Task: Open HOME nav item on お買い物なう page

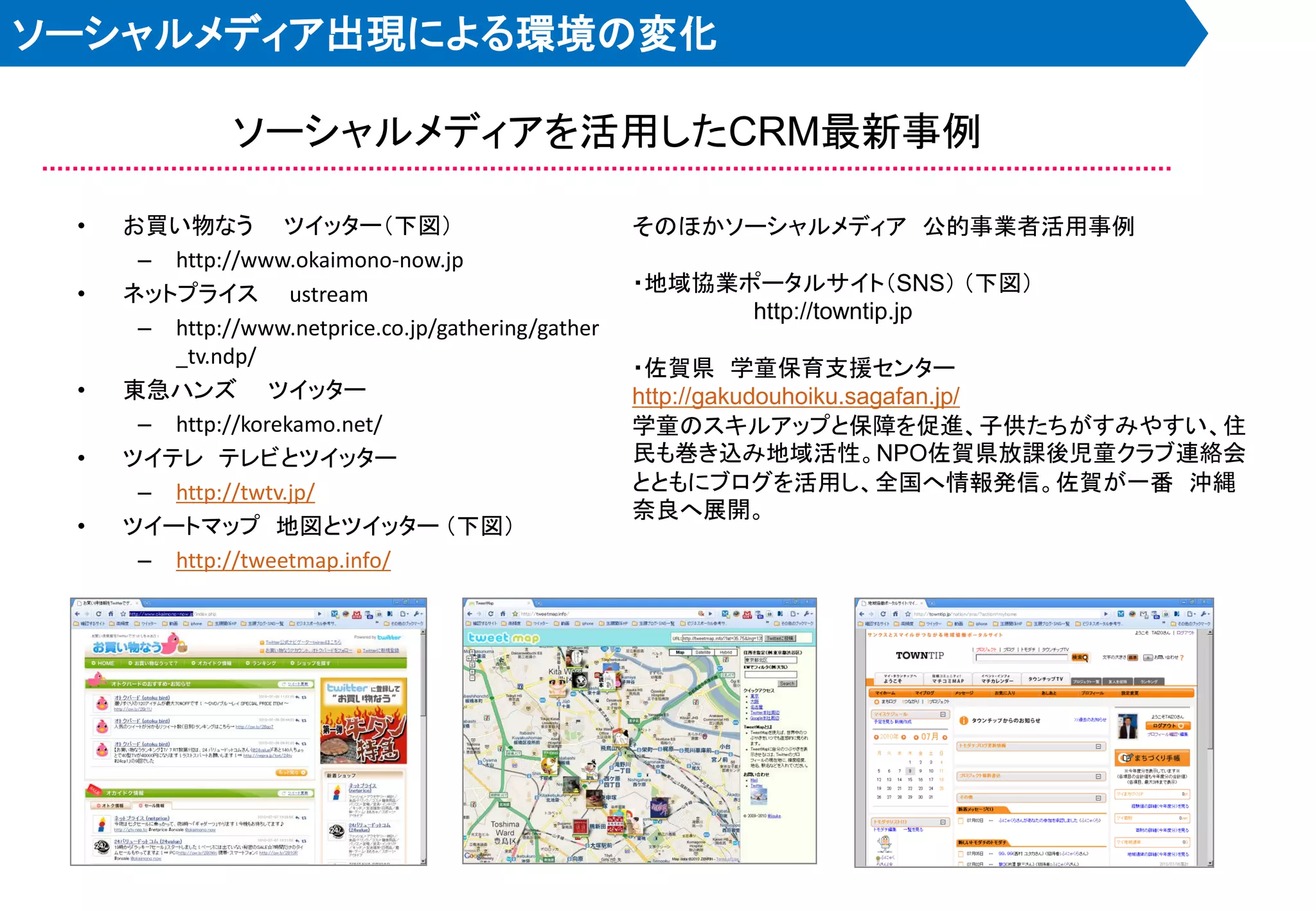Action: [103, 663]
